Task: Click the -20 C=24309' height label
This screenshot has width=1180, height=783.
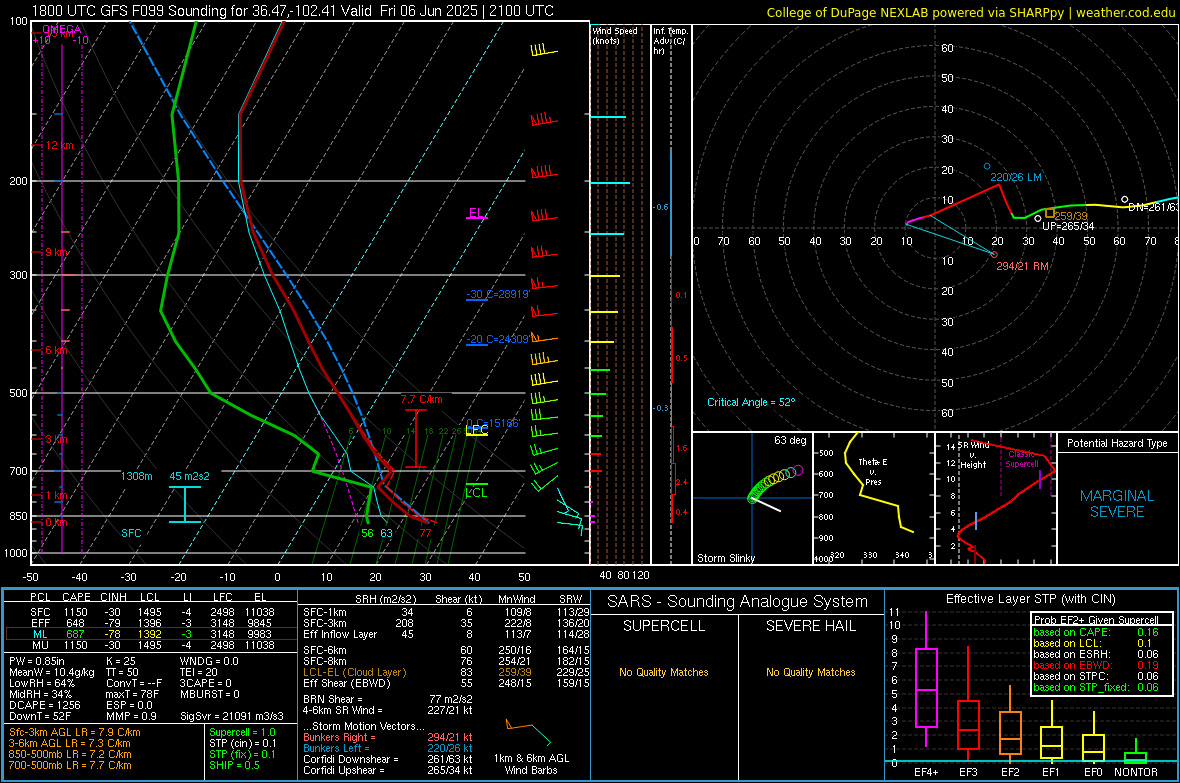Action: [x=498, y=340]
